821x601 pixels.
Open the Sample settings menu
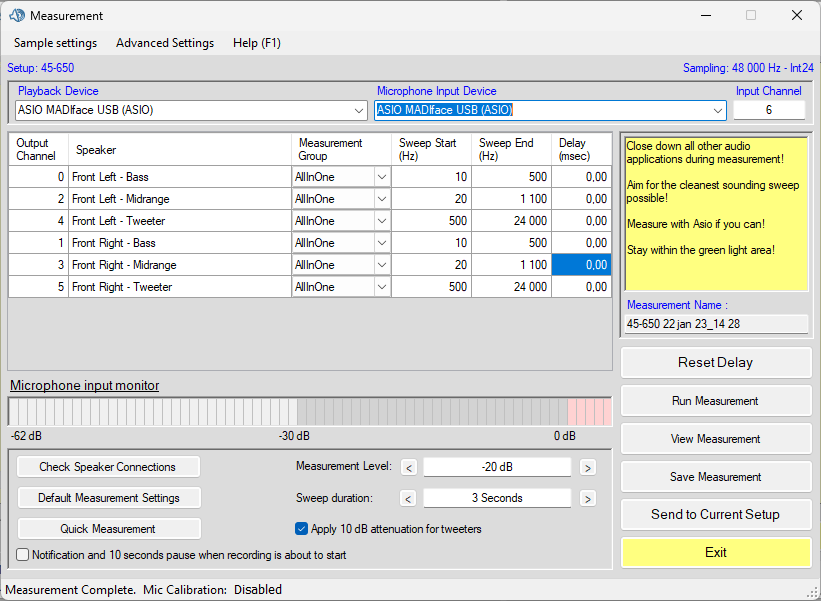[x=55, y=43]
